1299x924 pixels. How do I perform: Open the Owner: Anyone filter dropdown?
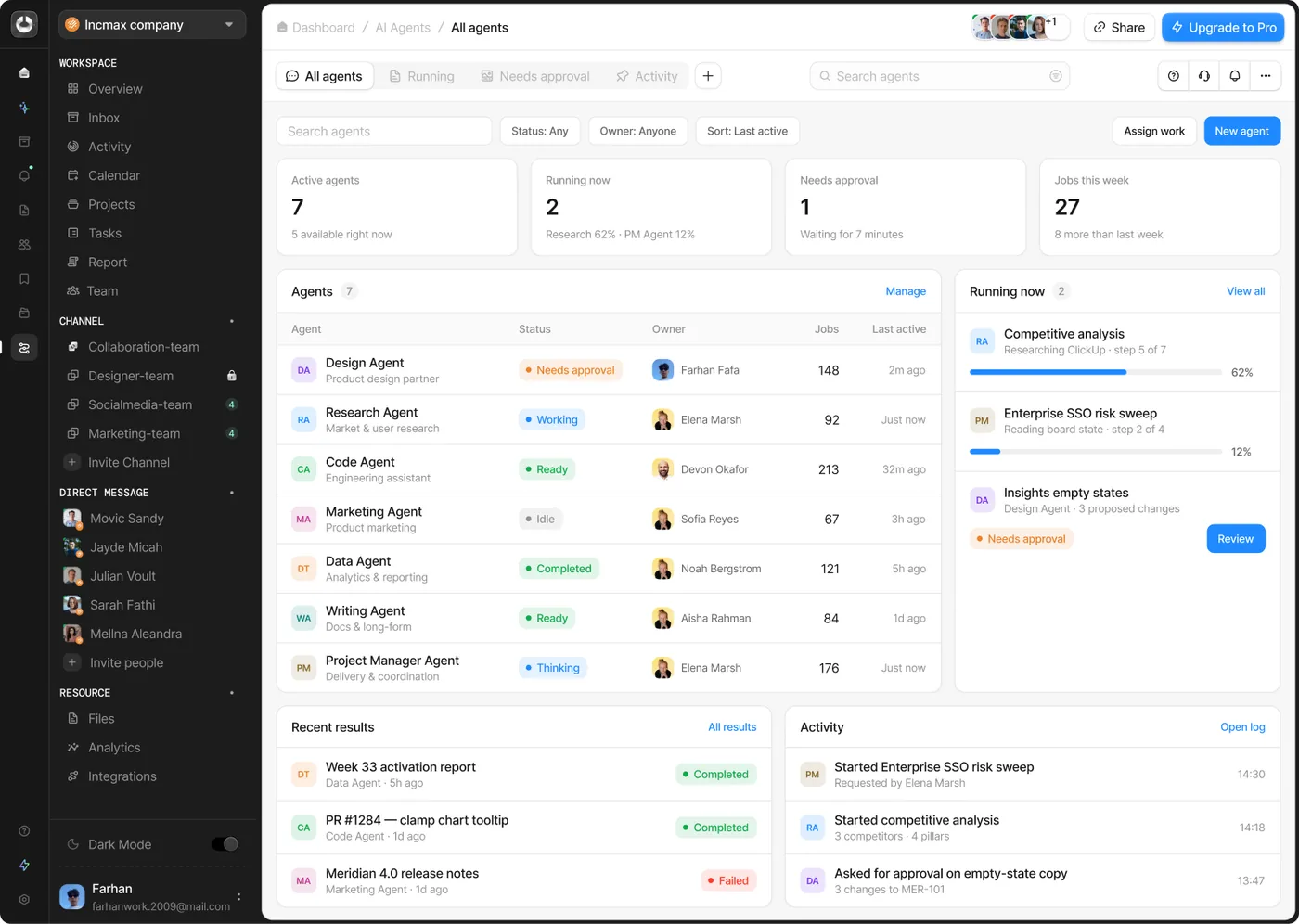point(638,131)
